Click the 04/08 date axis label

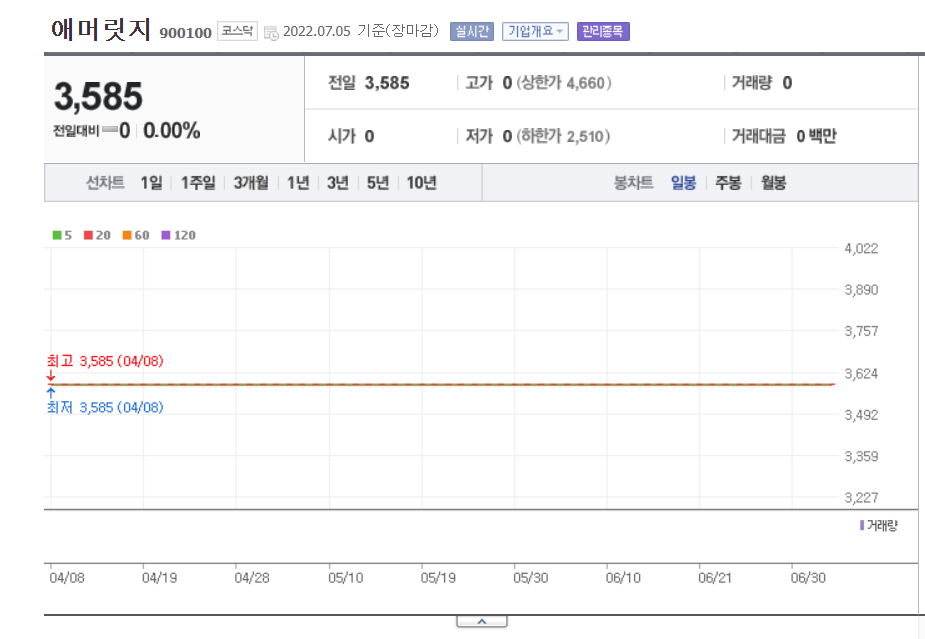point(67,578)
